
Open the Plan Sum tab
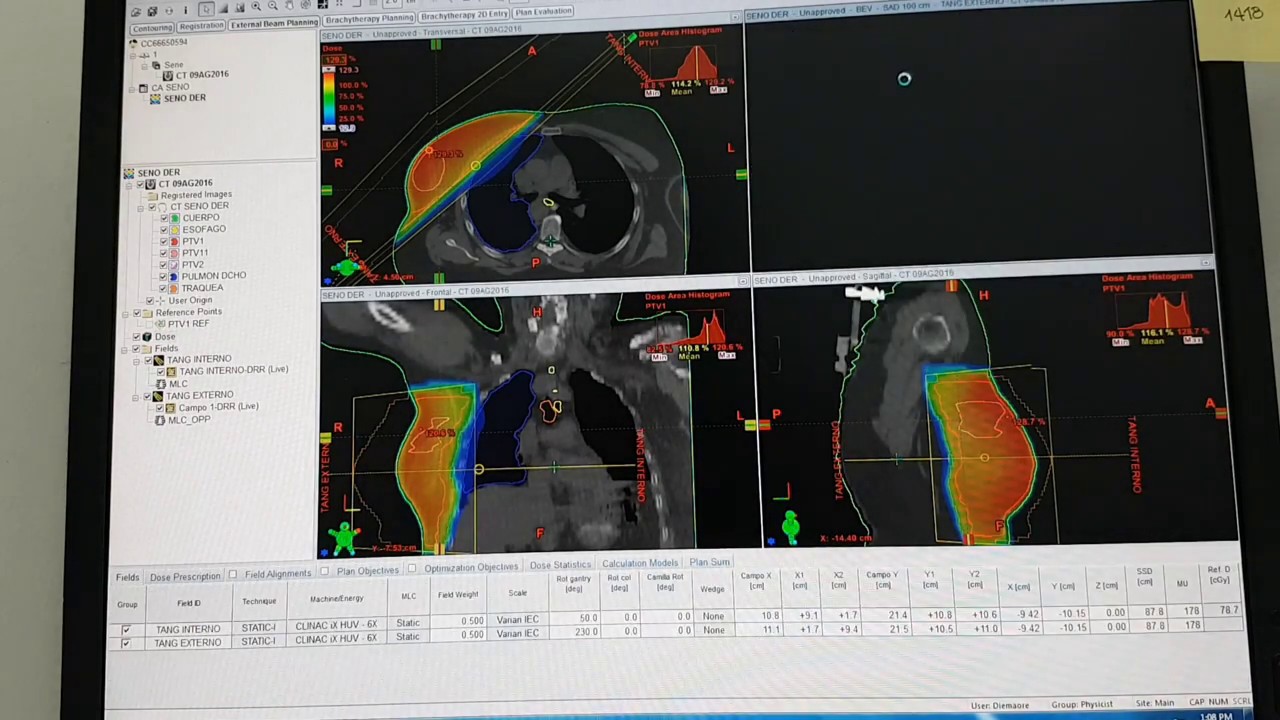pos(709,562)
